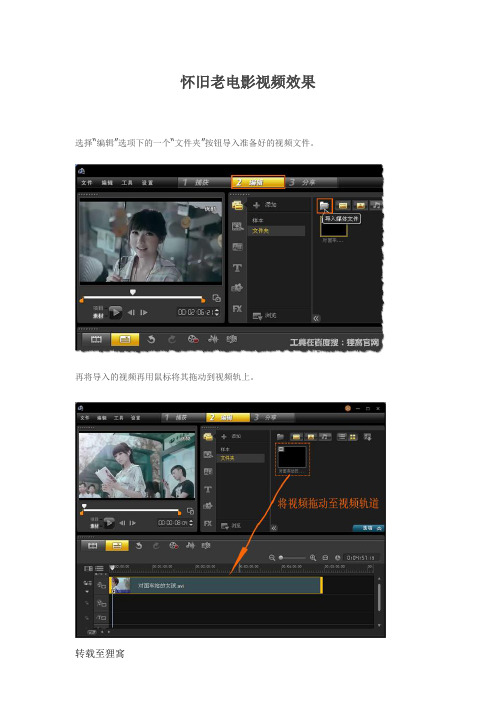Image resolution: width=496 pixels, height=702 pixels.
Task: Click the highlighted import media files folder icon
Action: point(325,205)
